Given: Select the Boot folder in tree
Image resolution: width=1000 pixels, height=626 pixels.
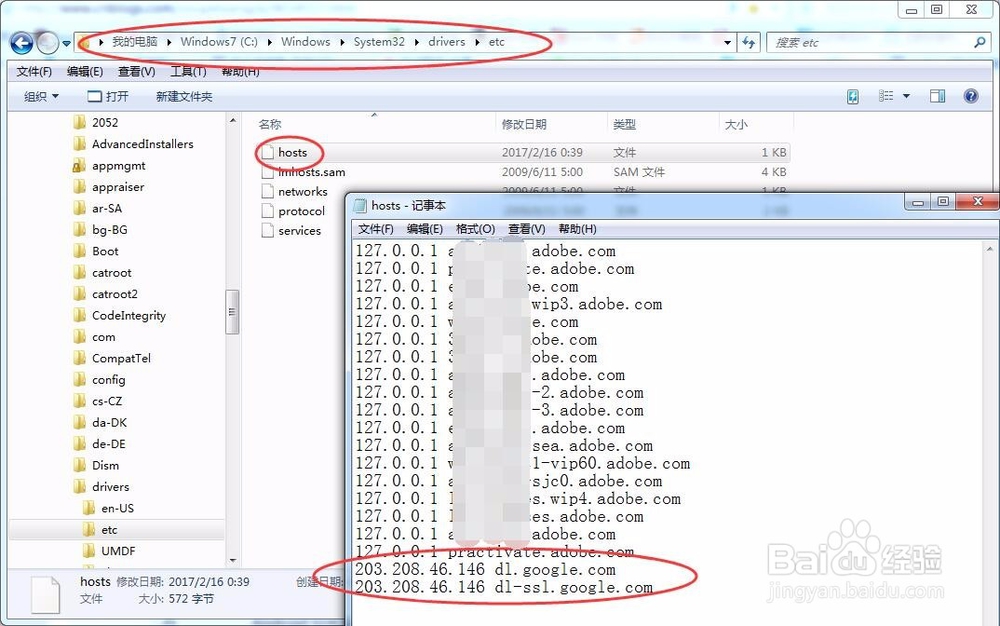Looking at the screenshot, I should click(x=105, y=251).
